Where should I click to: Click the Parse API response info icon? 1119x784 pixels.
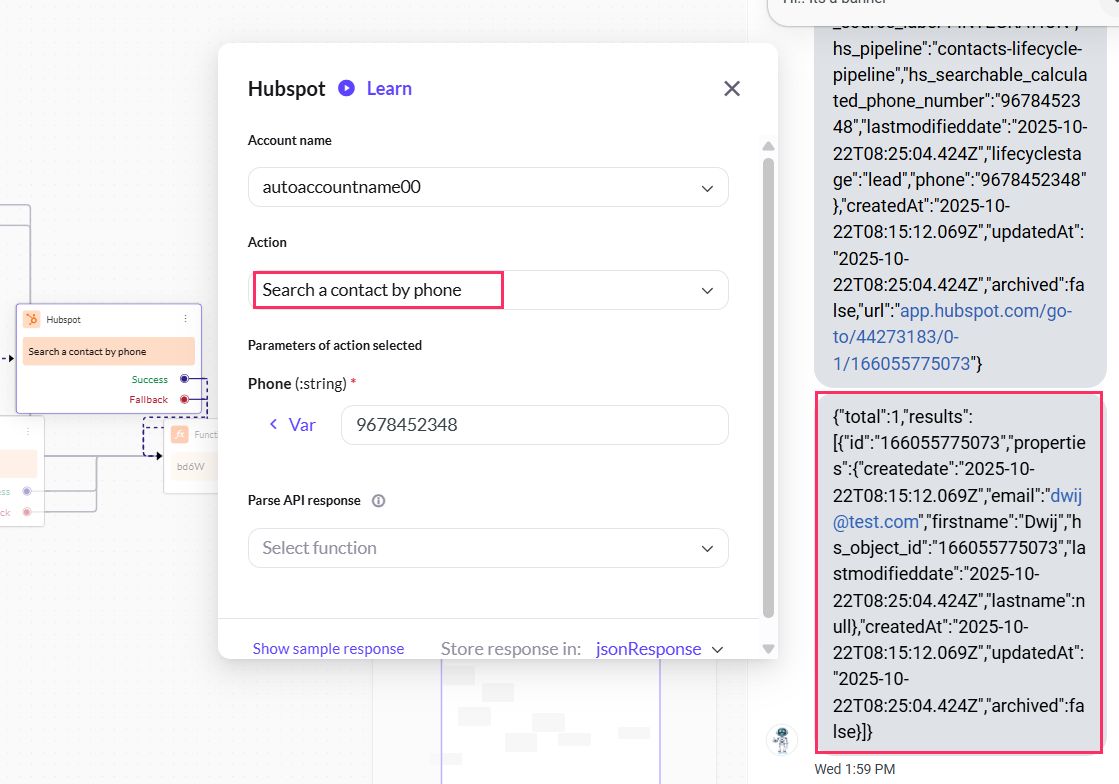point(378,501)
